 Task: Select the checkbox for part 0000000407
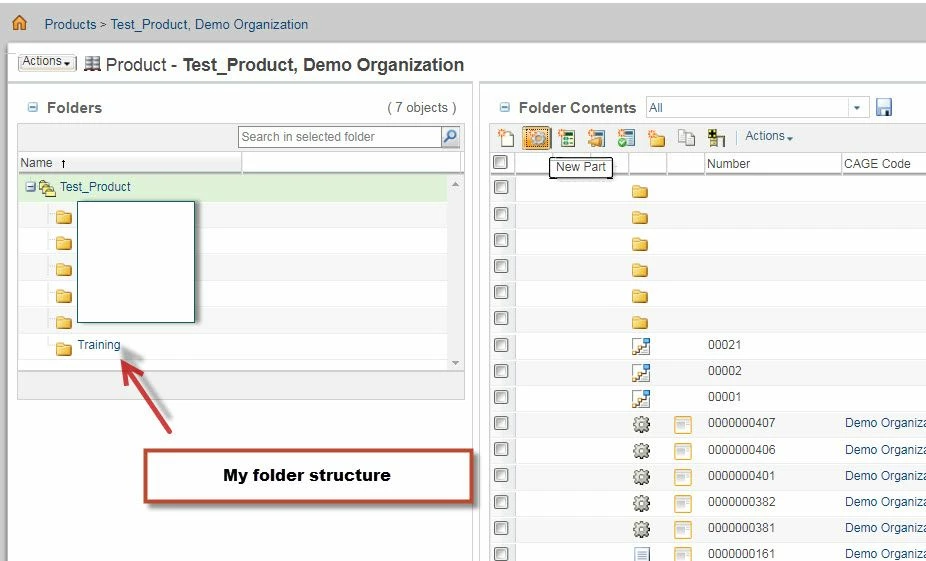[x=501, y=423]
